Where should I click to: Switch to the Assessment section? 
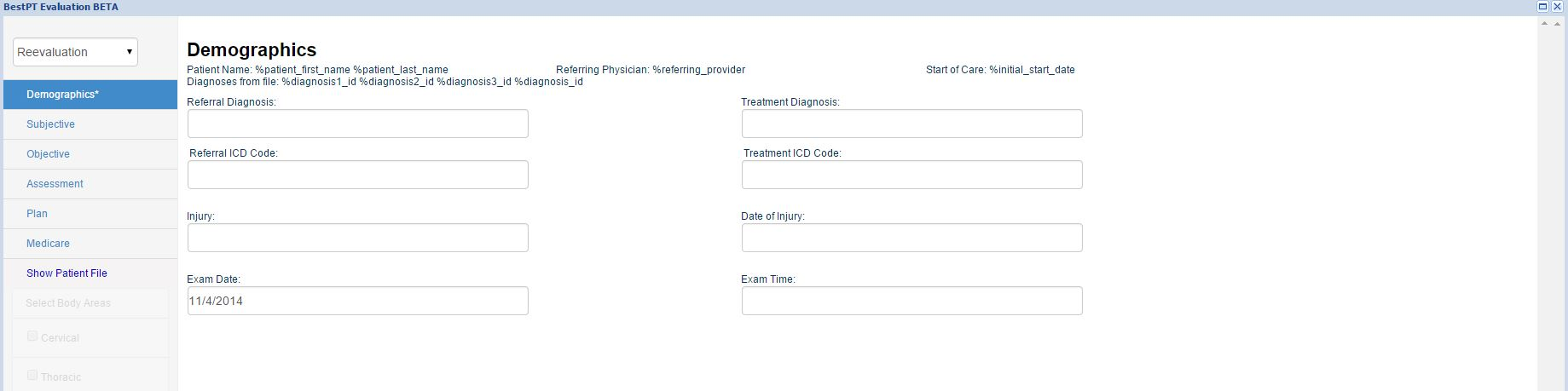[55, 184]
